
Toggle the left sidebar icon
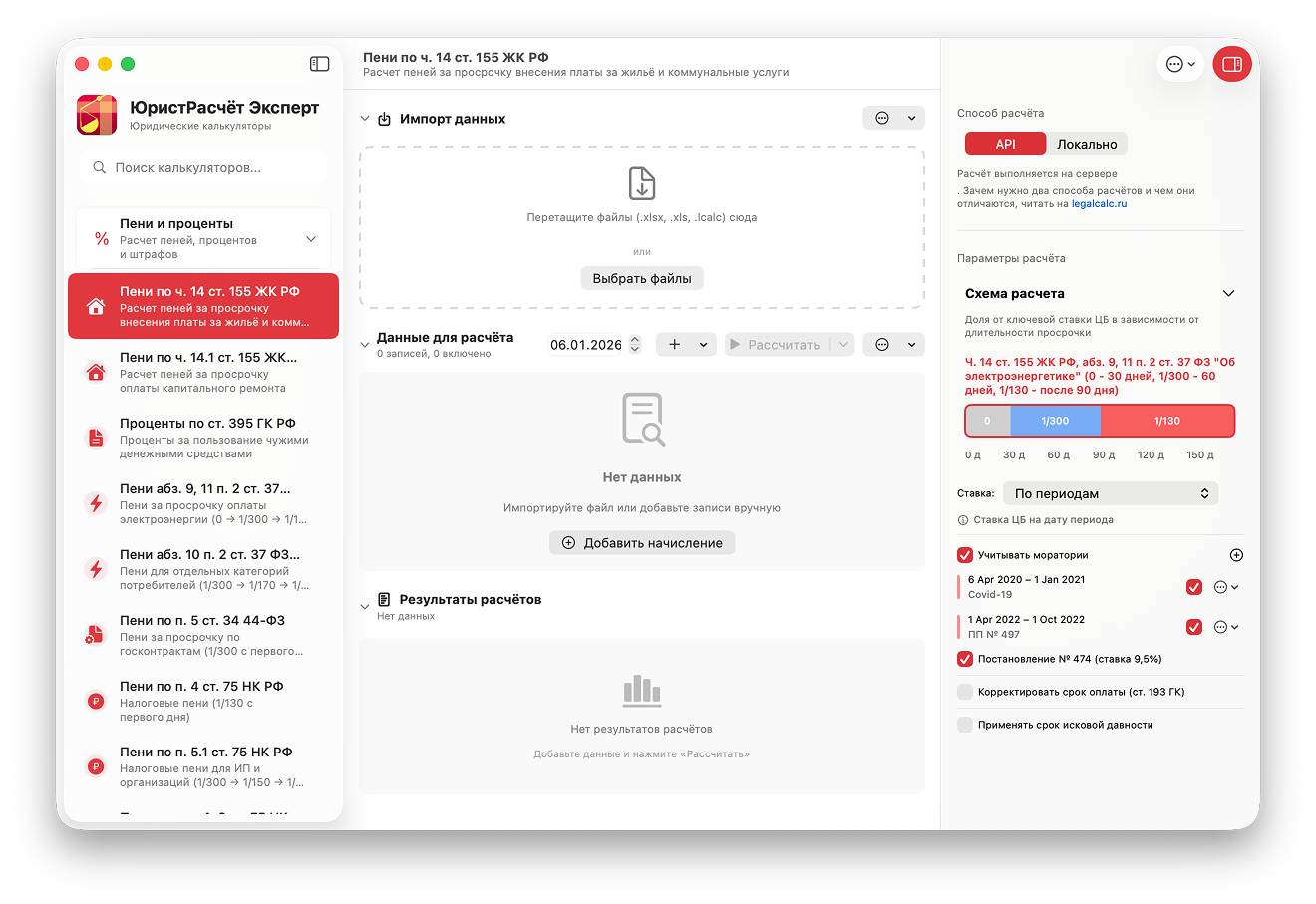click(x=320, y=64)
